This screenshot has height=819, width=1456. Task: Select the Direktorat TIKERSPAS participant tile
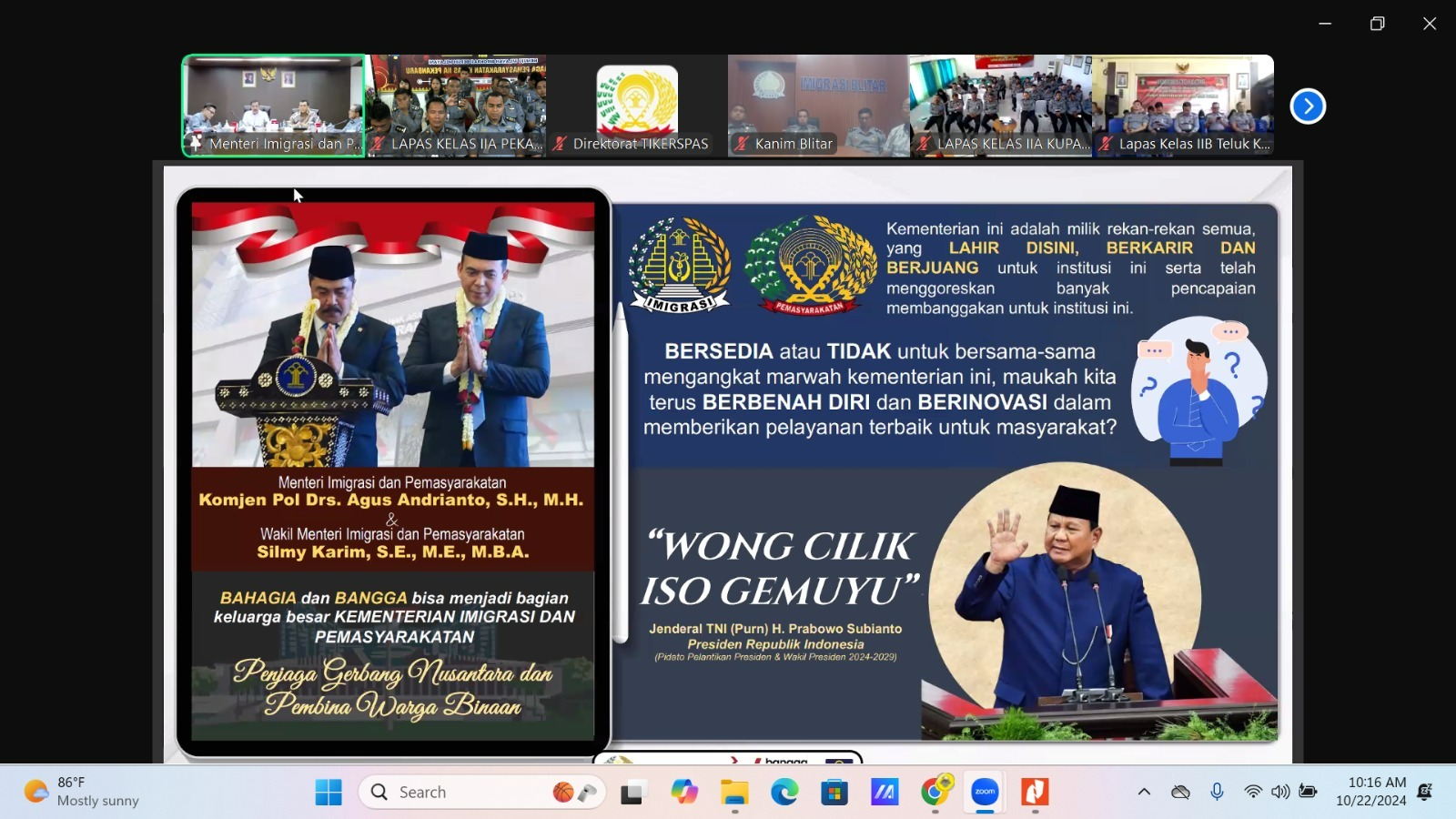click(x=637, y=106)
